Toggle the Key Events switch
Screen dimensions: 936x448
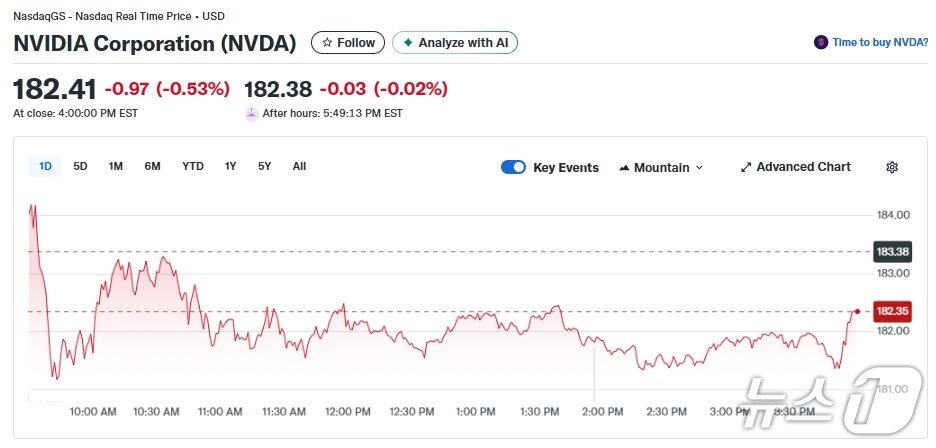(x=513, y=167)
